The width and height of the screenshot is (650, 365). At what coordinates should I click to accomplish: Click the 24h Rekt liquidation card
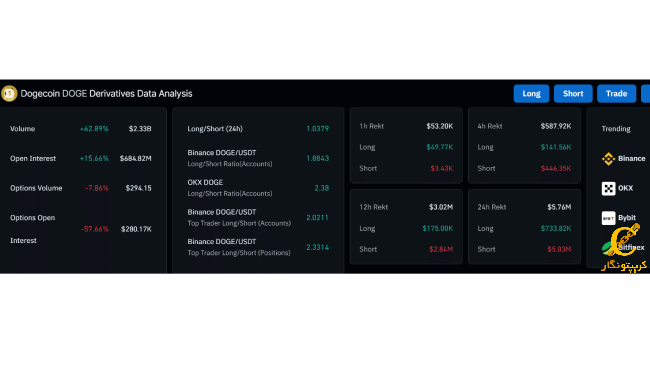[524, 226]
